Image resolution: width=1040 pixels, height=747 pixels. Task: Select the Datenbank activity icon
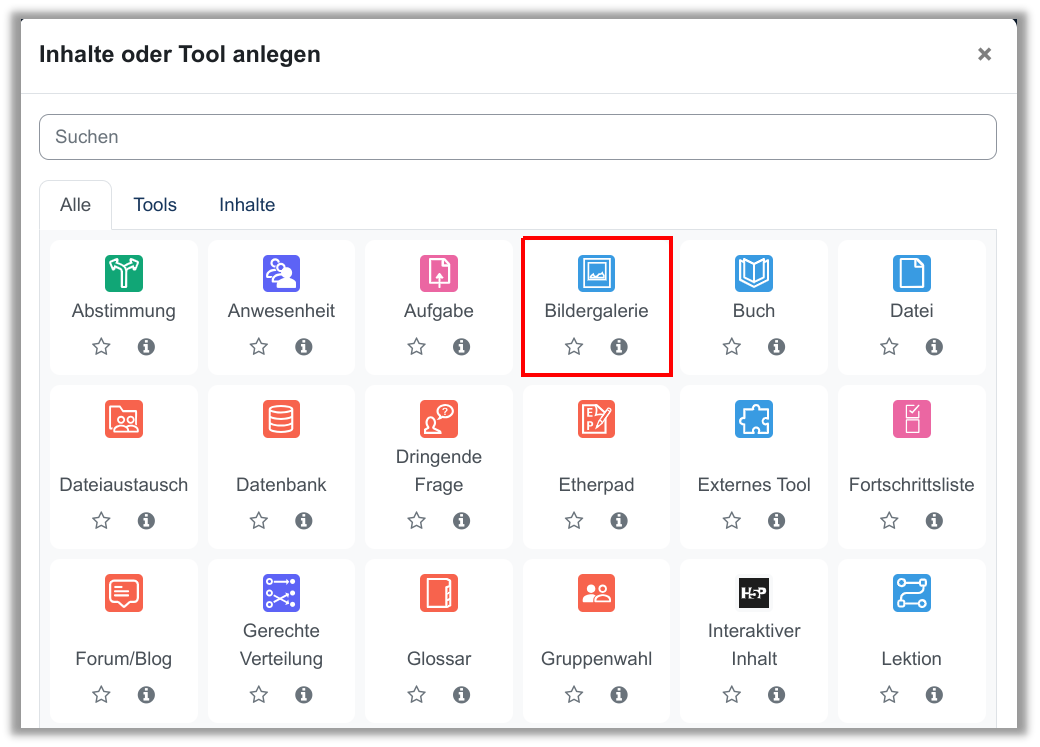281,419
